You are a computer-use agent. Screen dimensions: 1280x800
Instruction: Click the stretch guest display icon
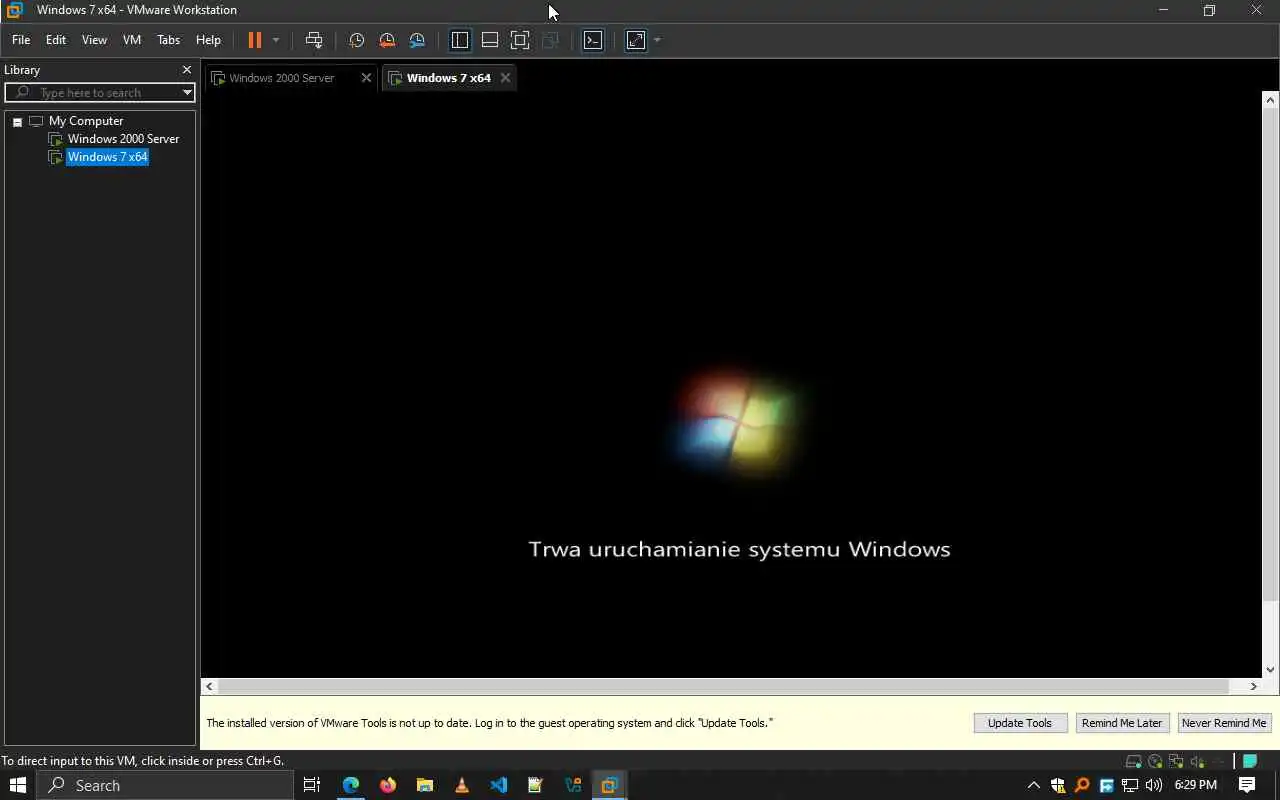[636, 40]
